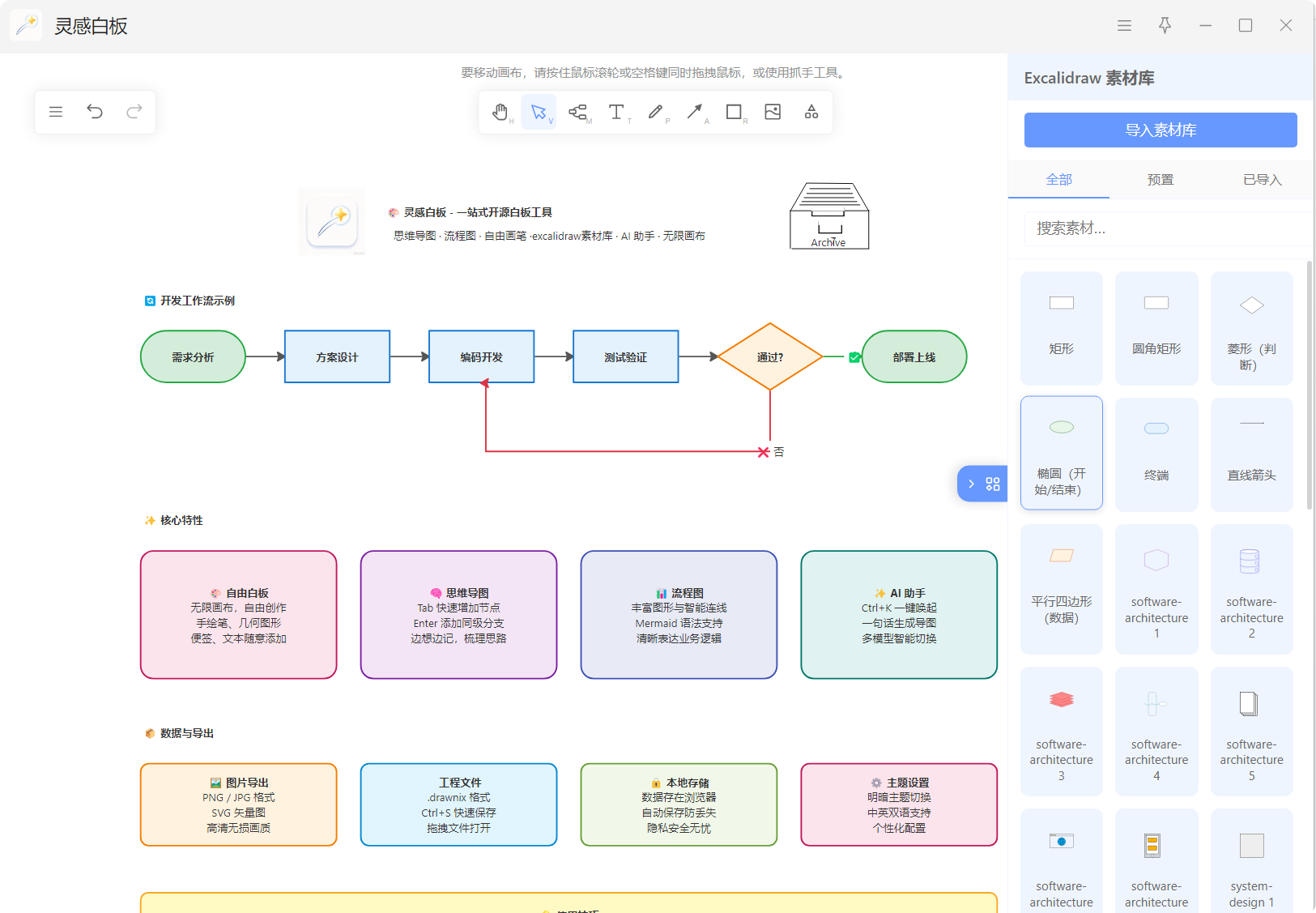This screenshot has height=913, width=1316.
Task: Select the Mind map tool
Action: tap(577, 112)
